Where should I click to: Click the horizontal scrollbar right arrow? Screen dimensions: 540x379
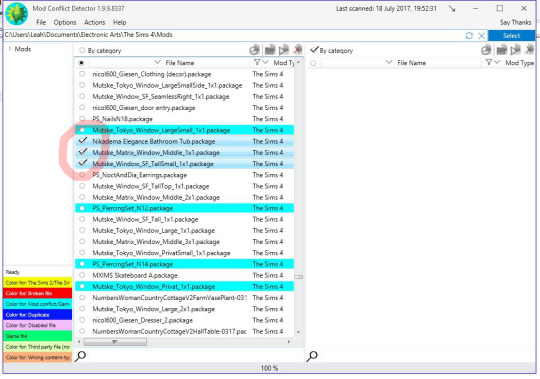click(289, 342)
